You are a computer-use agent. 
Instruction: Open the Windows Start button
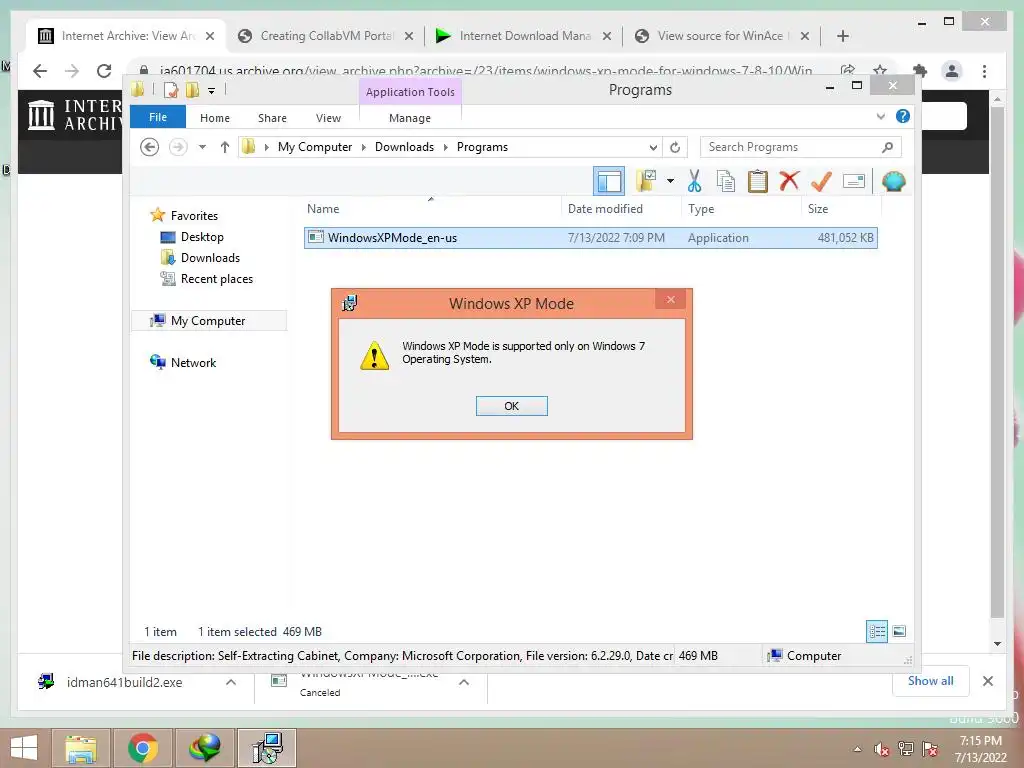(x=24, y=748)
